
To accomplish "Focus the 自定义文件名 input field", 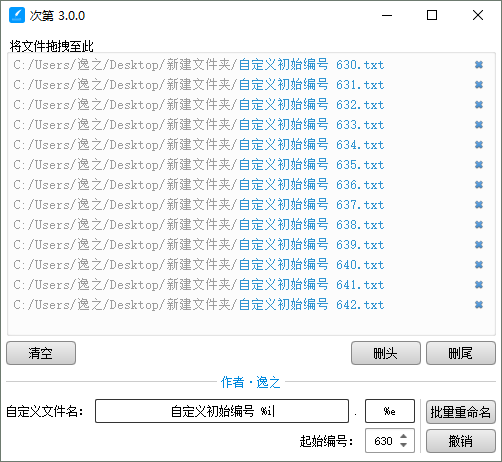I will 222,411.
